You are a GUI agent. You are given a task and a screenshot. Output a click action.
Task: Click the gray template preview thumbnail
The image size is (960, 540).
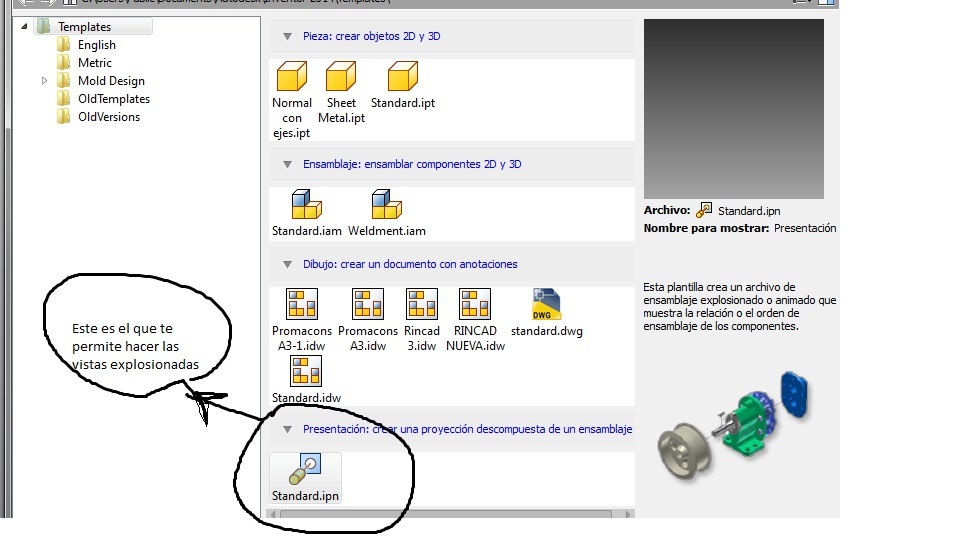point(733,109)
